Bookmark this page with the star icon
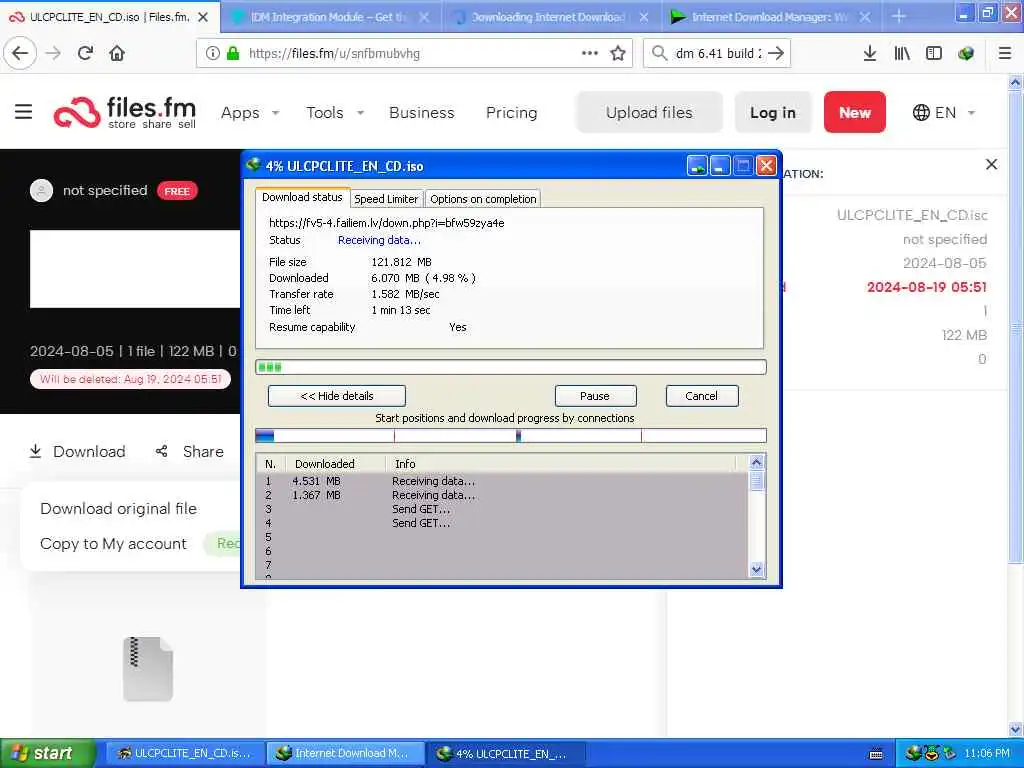 618,53
